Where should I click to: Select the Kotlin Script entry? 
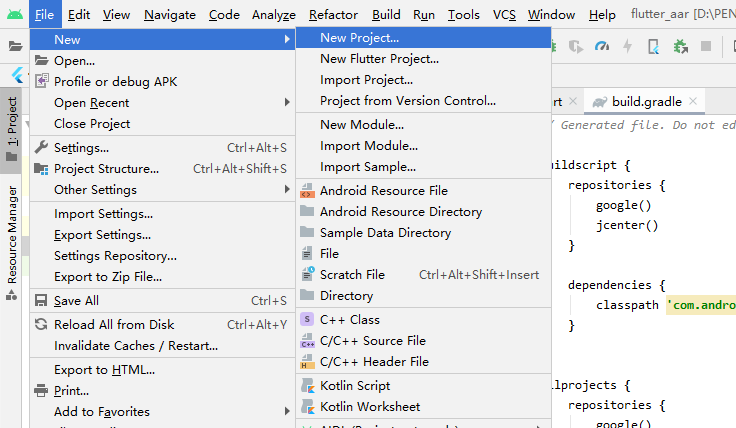355,386
